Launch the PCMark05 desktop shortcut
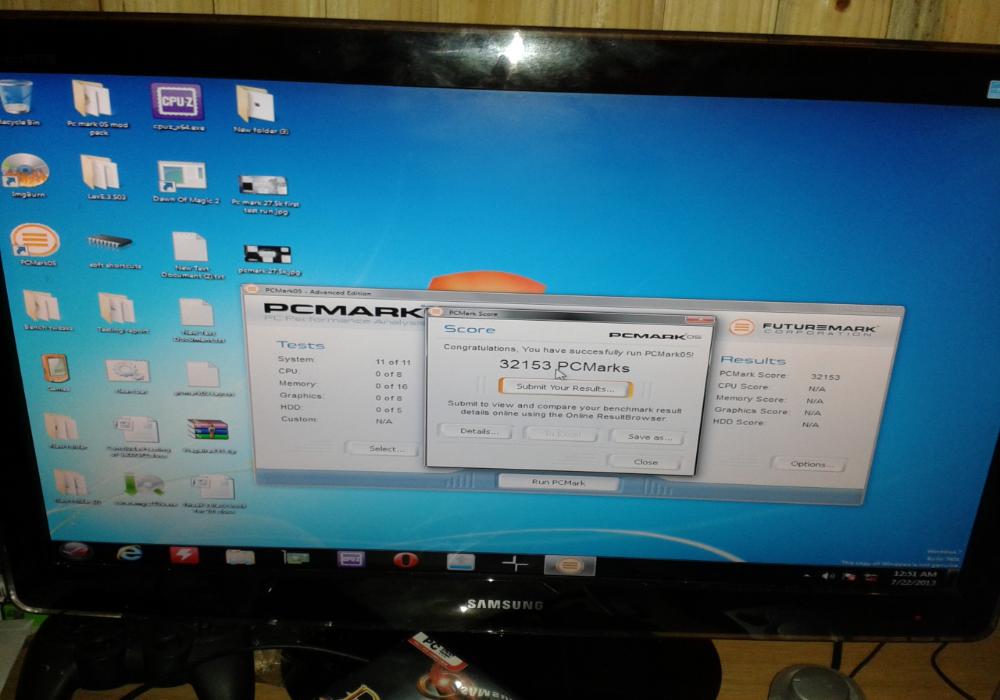The image size is (1000, 700). point(35,245)
